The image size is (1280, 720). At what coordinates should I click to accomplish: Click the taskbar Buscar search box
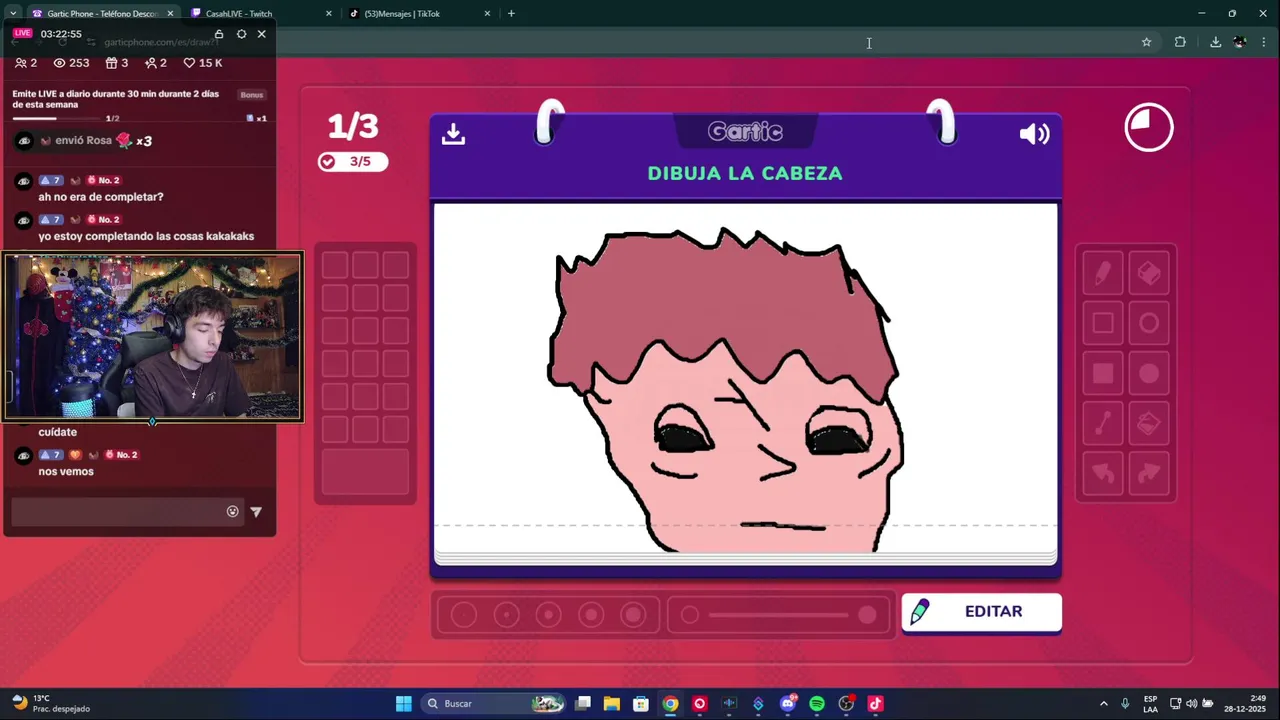tap(495, 703)
